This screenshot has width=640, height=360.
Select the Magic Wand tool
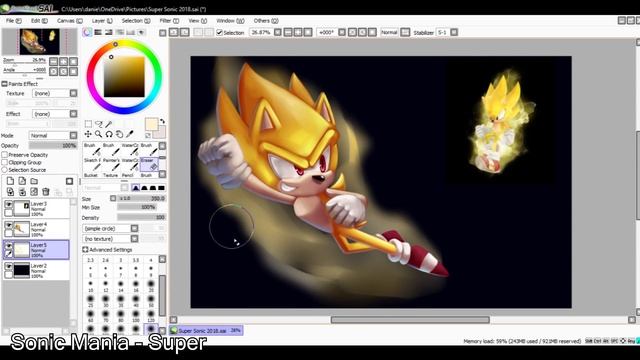(x=109, y=124)
